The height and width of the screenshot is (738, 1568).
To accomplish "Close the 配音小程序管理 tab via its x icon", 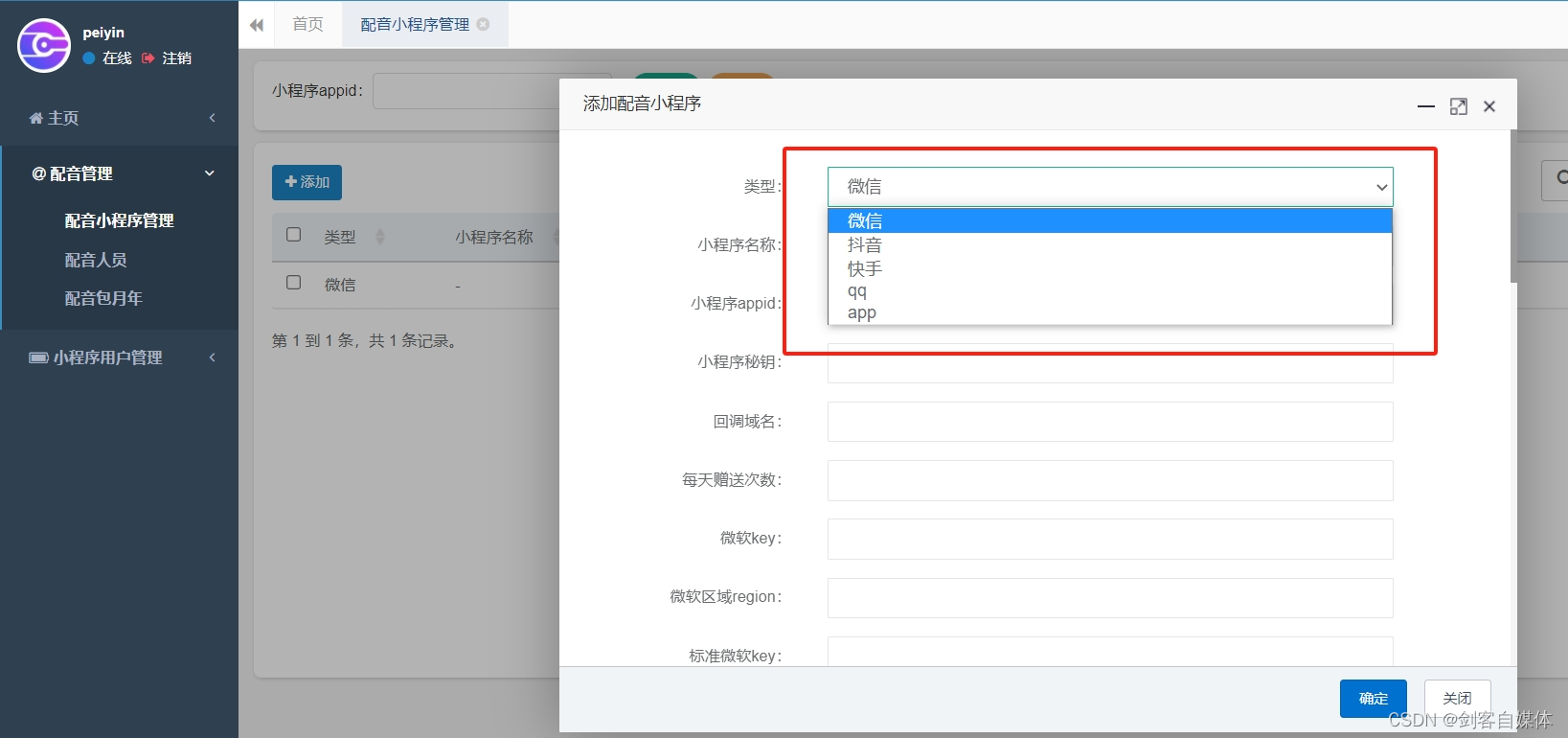I will [483, 24].
